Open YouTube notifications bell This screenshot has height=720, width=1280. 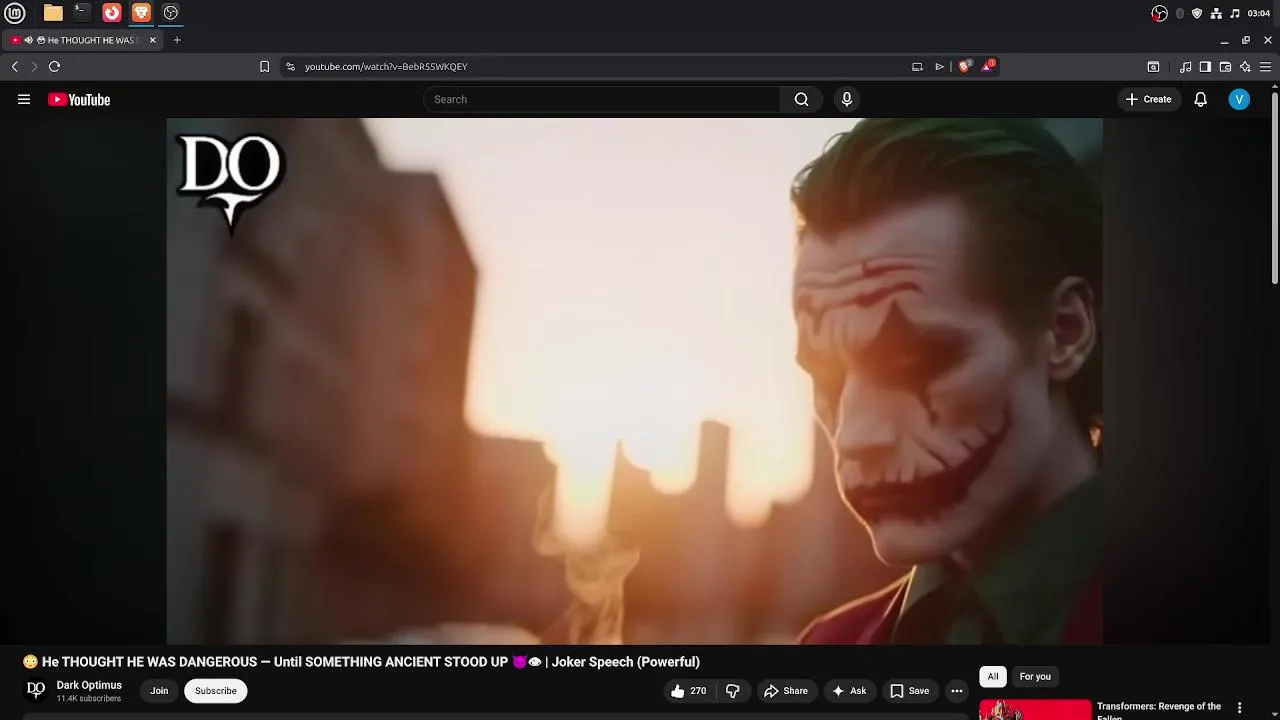[1201, 99]
